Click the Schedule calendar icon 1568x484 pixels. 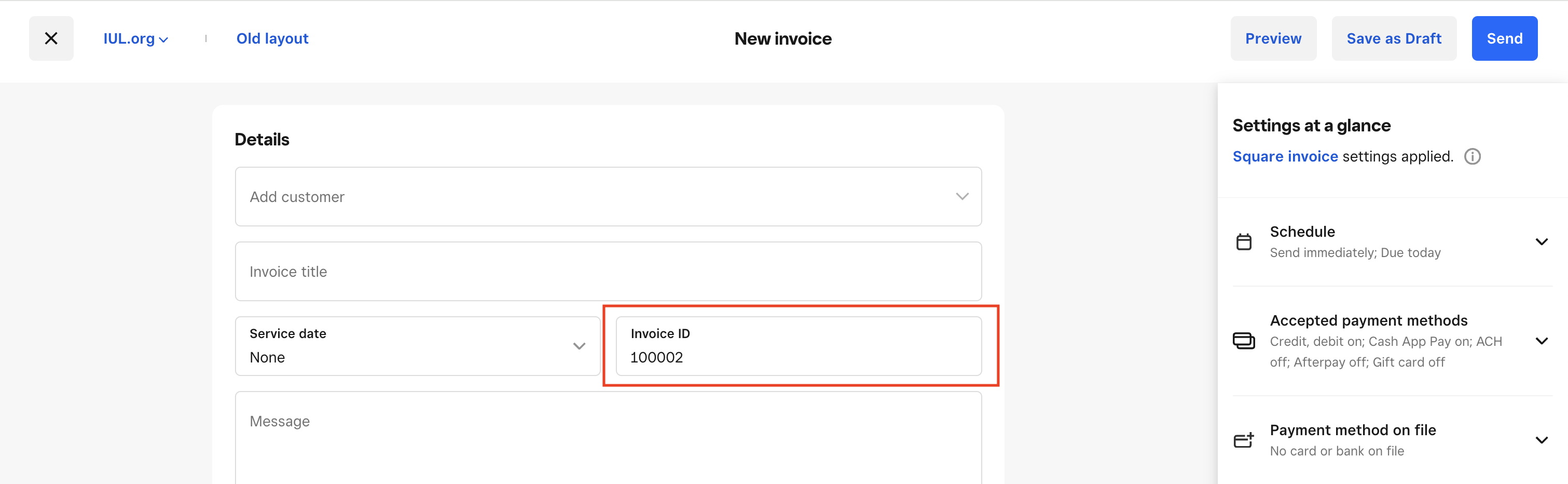pos(1244,241)
